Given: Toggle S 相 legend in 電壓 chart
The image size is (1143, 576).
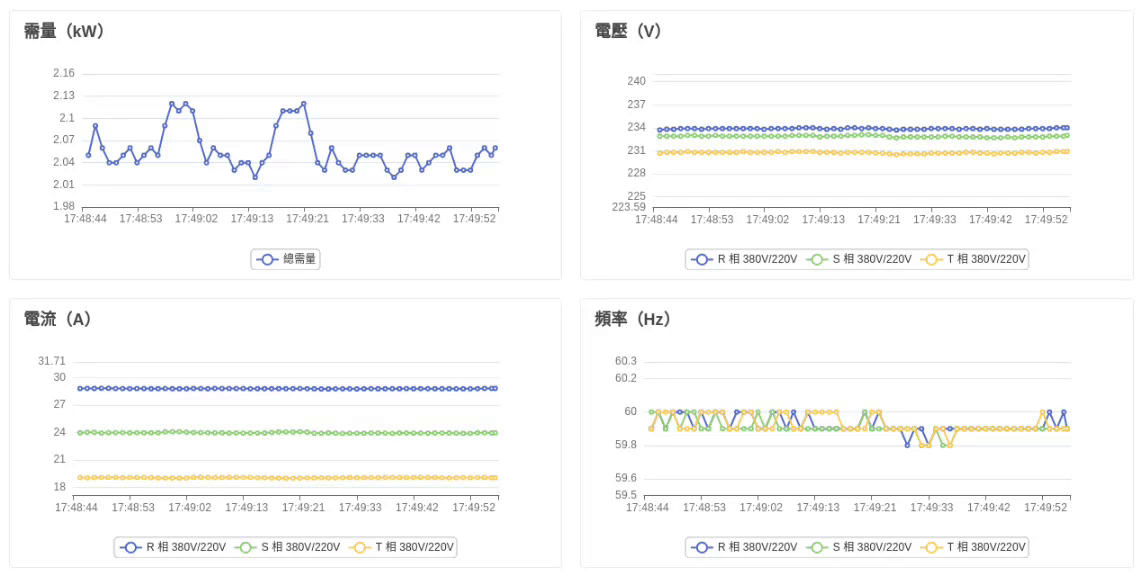Looking at the screenshot, I should [x=857, y=259].
